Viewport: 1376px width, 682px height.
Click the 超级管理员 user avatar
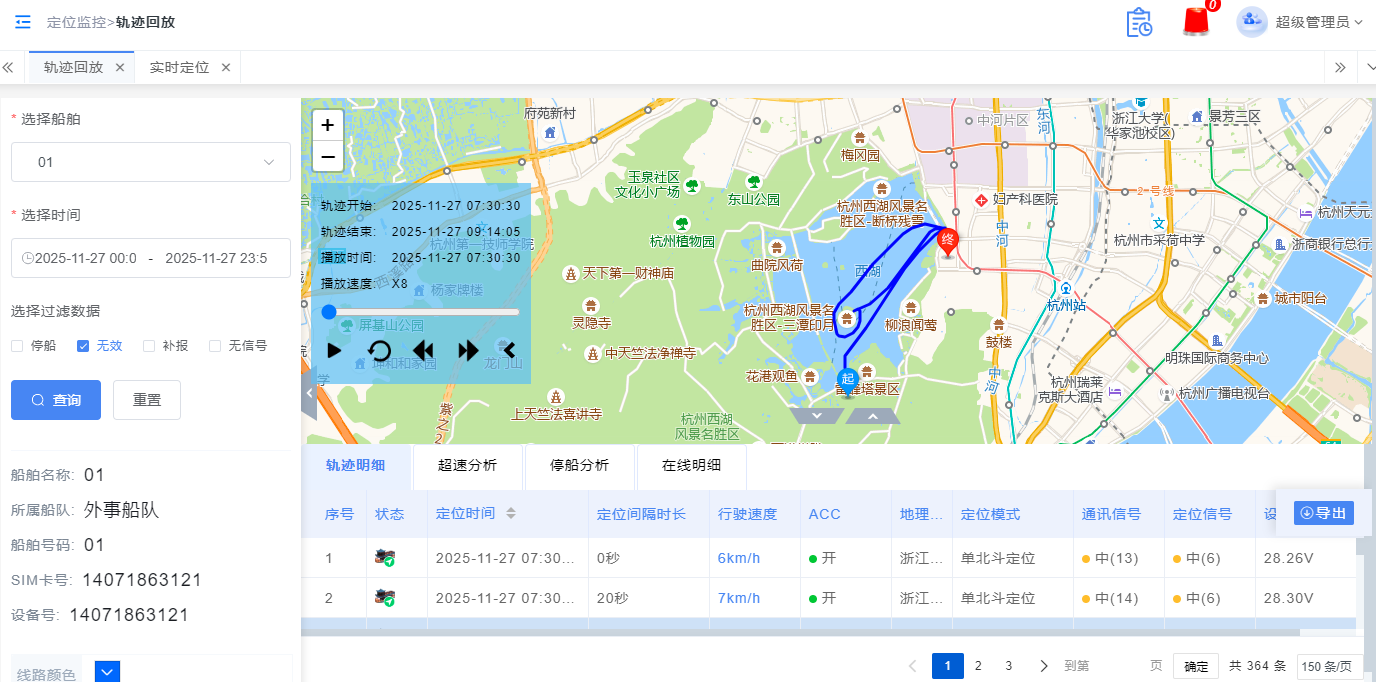(x=1252, y=22)
